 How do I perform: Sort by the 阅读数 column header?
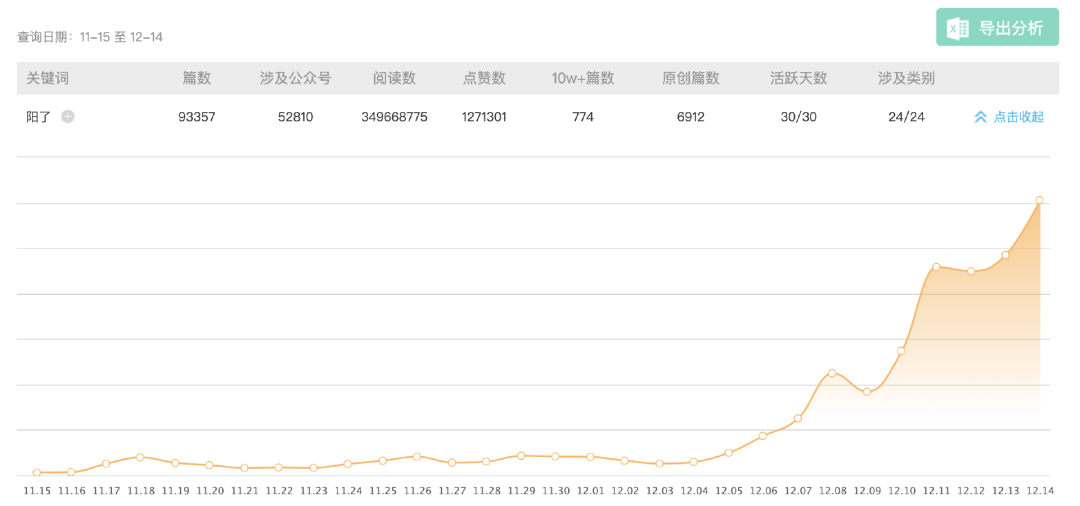pyautogui.click(x=394, y=78)
